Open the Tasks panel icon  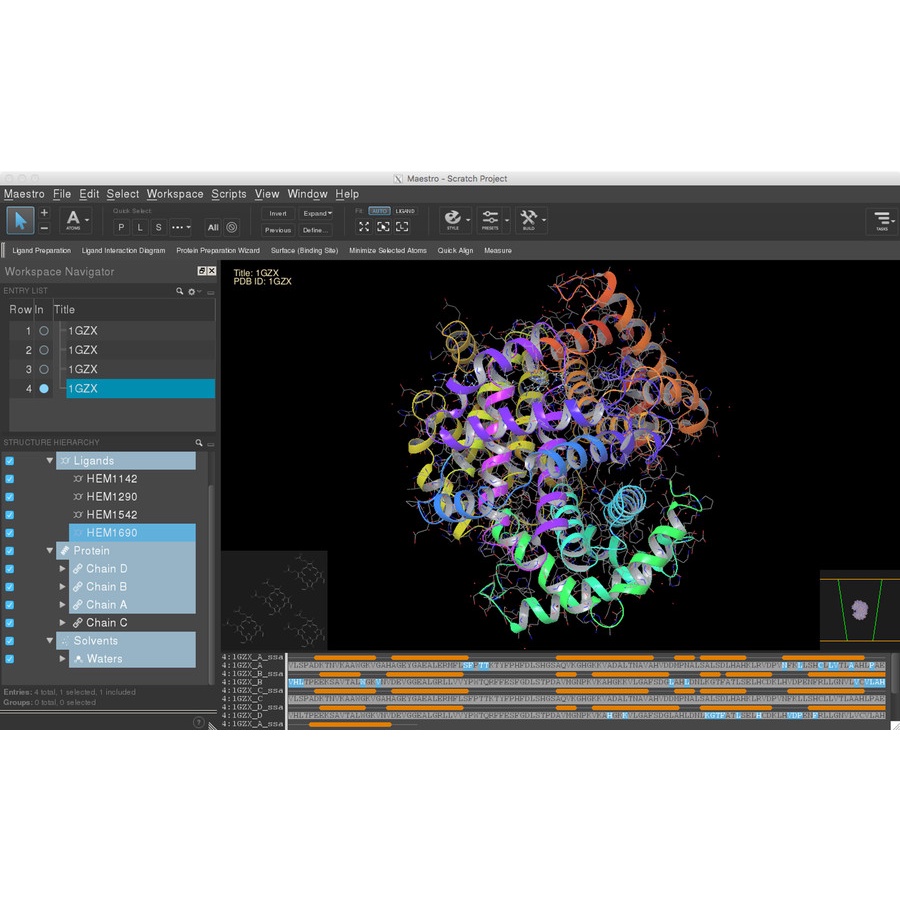tap(881, 220)
